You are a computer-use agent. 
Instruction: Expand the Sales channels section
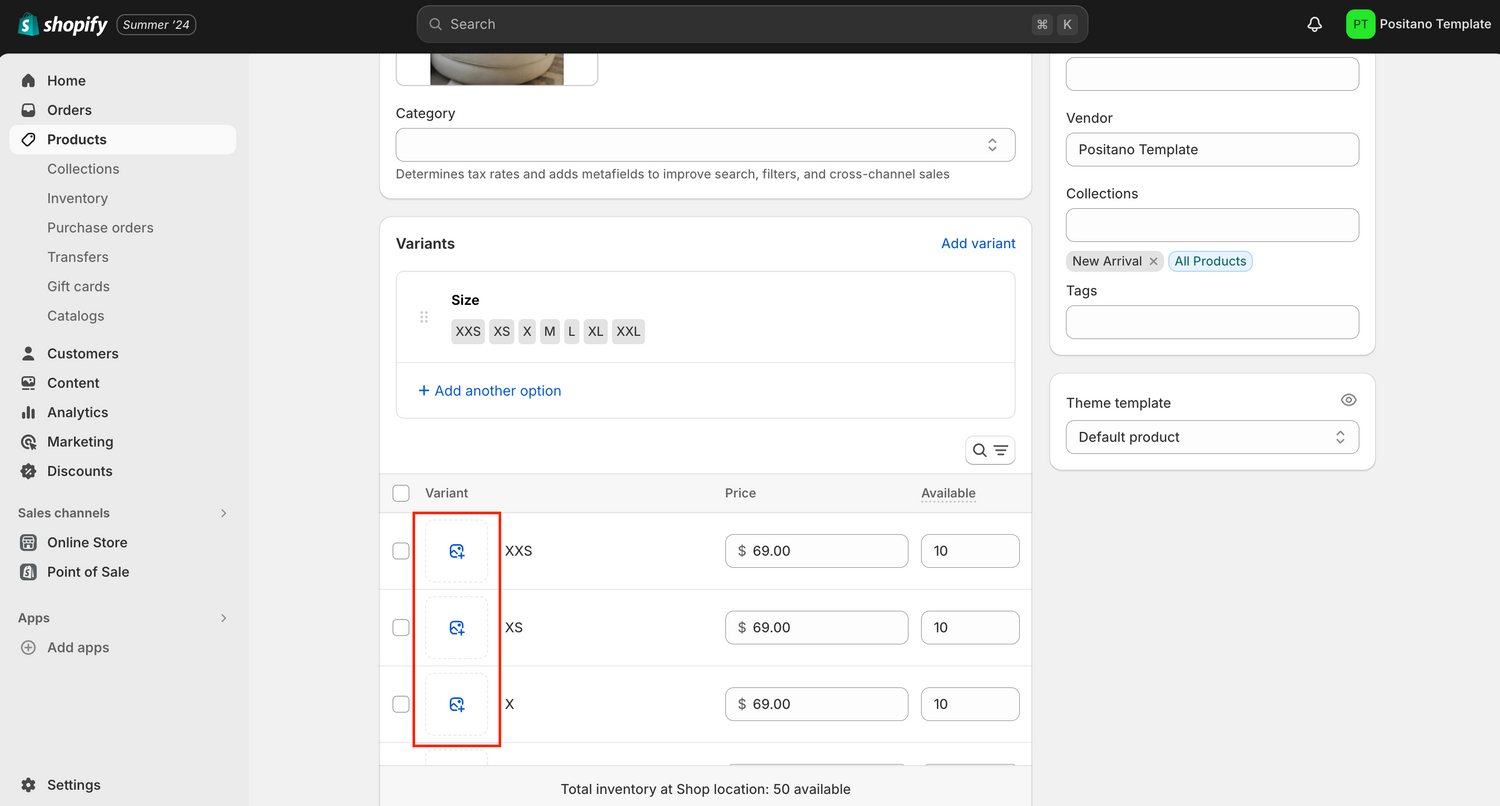[x=223, y=513]
